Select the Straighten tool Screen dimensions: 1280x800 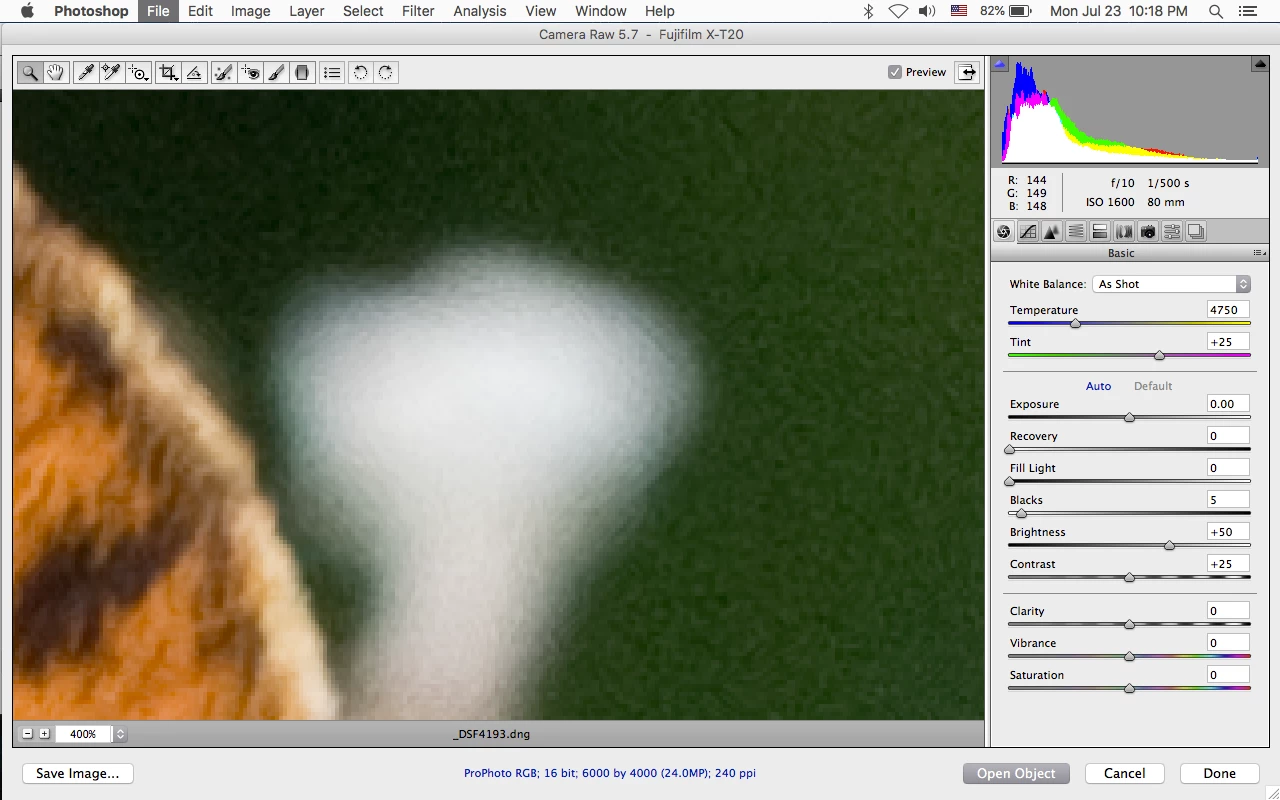(x=195, y=72)
